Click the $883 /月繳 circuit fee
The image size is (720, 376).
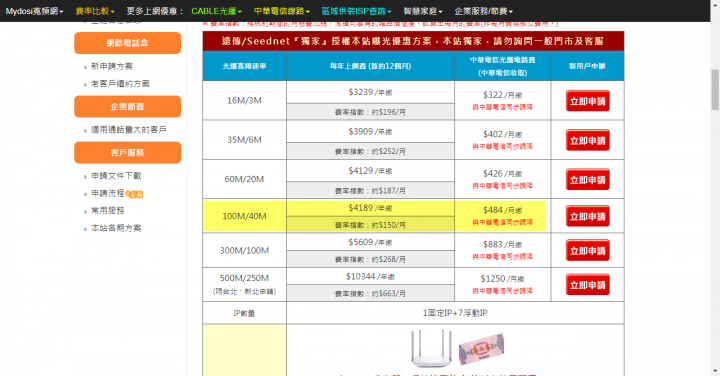pos(502,245)
